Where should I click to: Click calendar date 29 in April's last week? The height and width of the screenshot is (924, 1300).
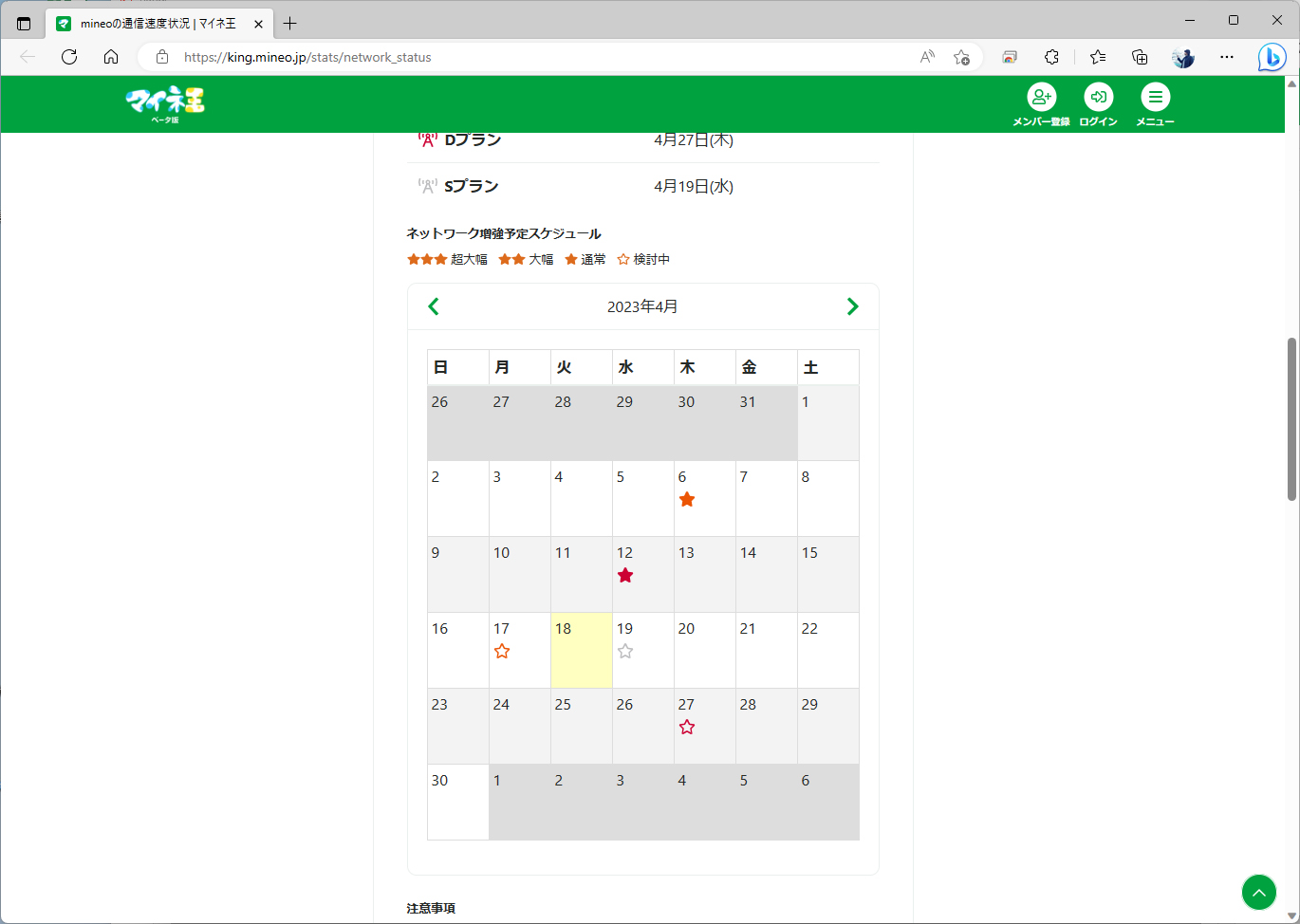pos(809,704)
